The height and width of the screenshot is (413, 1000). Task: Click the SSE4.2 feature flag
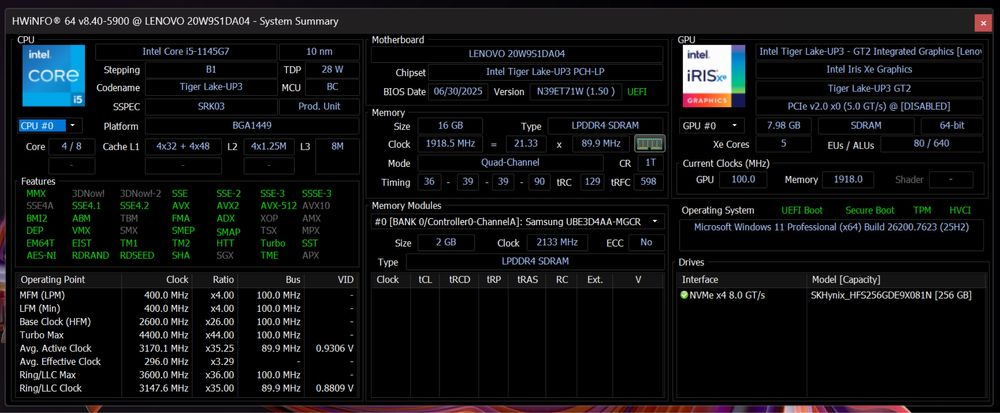[x=133, y=206]
